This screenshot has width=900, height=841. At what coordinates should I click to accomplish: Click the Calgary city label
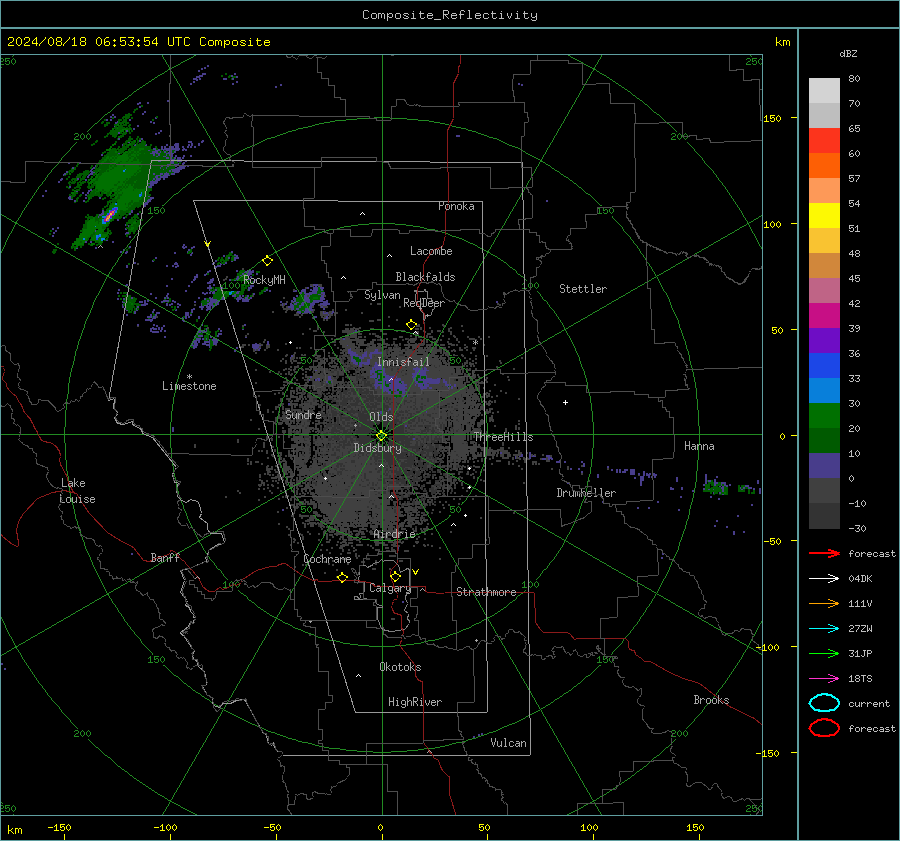[390, 588]
